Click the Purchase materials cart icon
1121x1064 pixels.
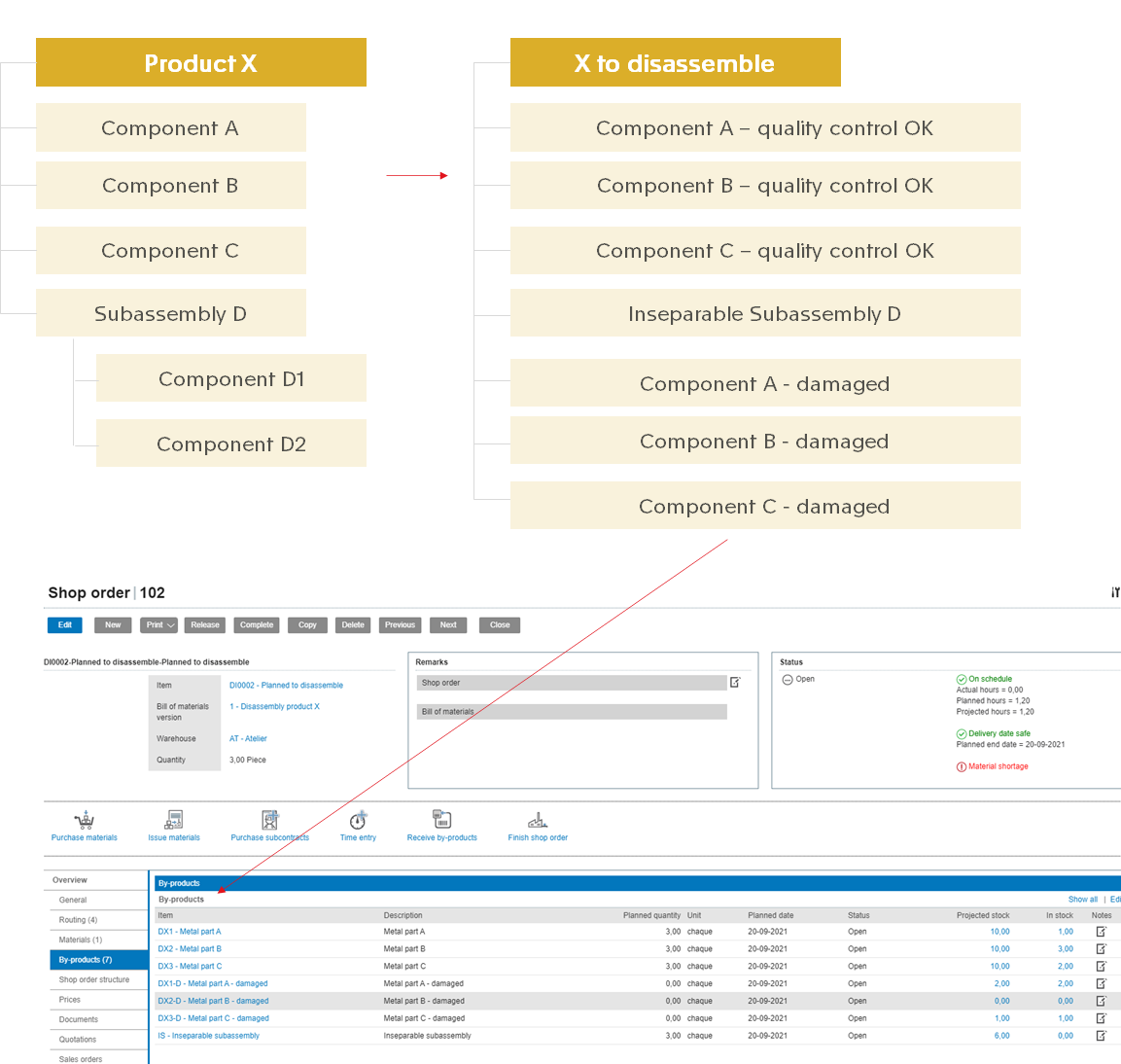tap(85, 820)
